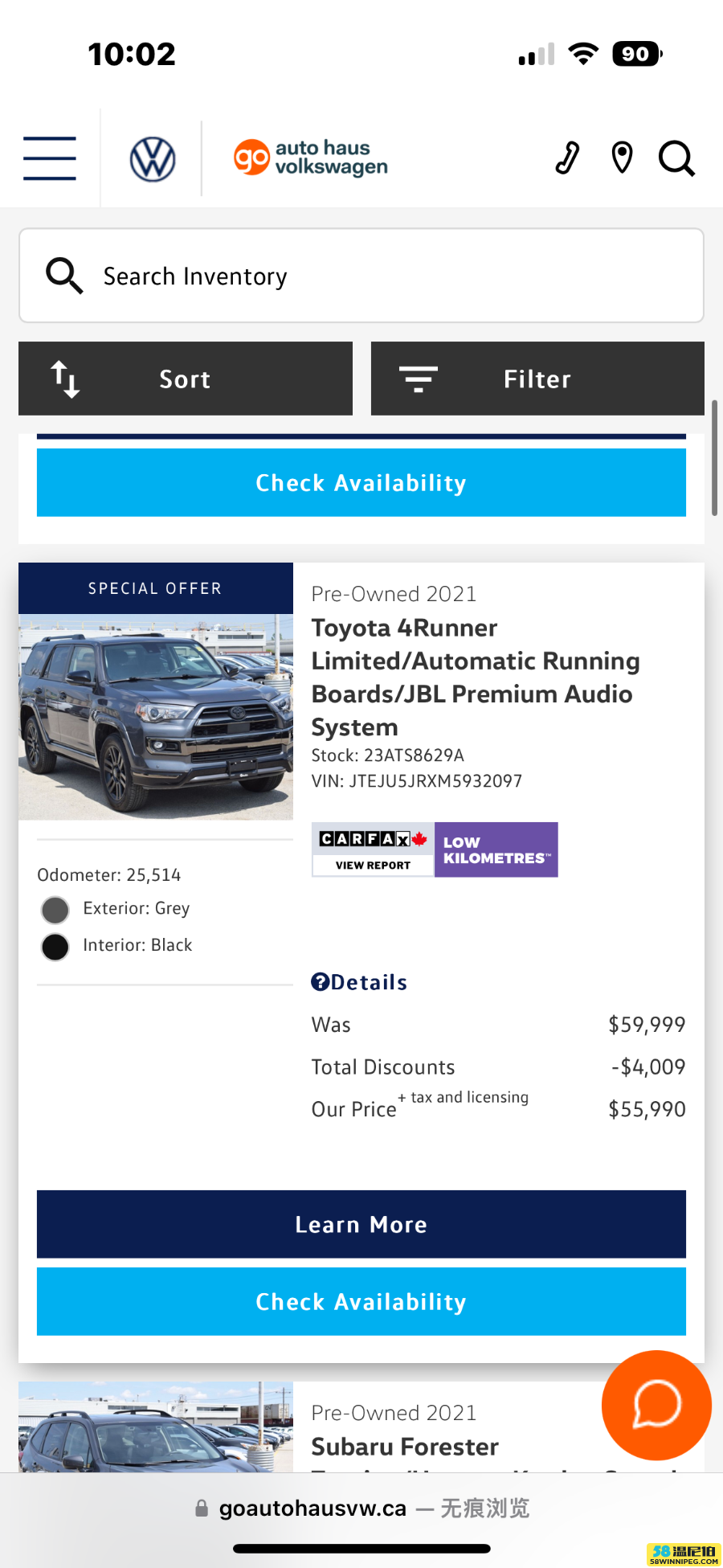
Task: Click the Details question mark icon
Action: (320, 981)
